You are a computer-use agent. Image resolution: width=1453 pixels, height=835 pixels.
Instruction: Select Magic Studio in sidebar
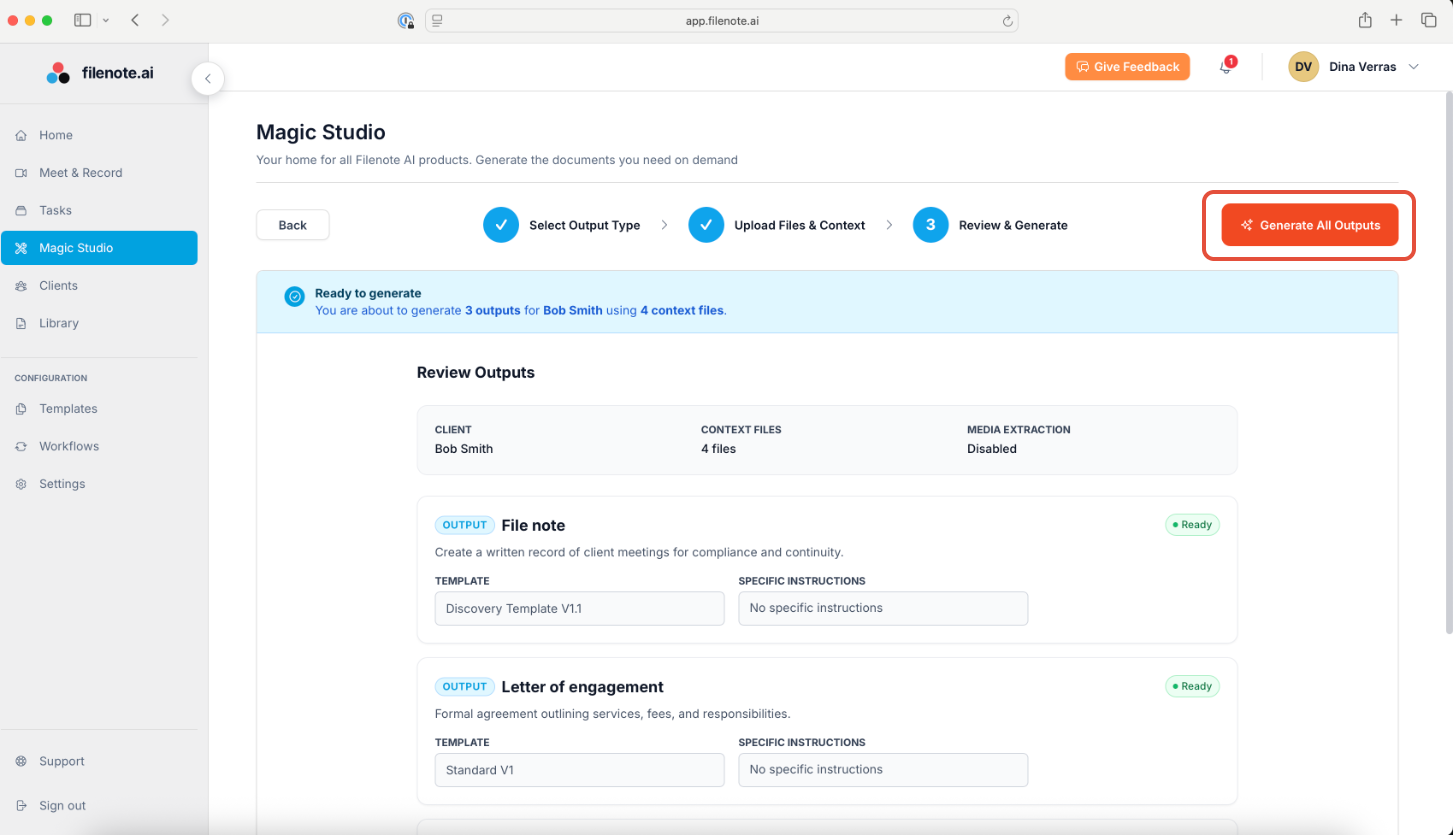tap(99, 248)
